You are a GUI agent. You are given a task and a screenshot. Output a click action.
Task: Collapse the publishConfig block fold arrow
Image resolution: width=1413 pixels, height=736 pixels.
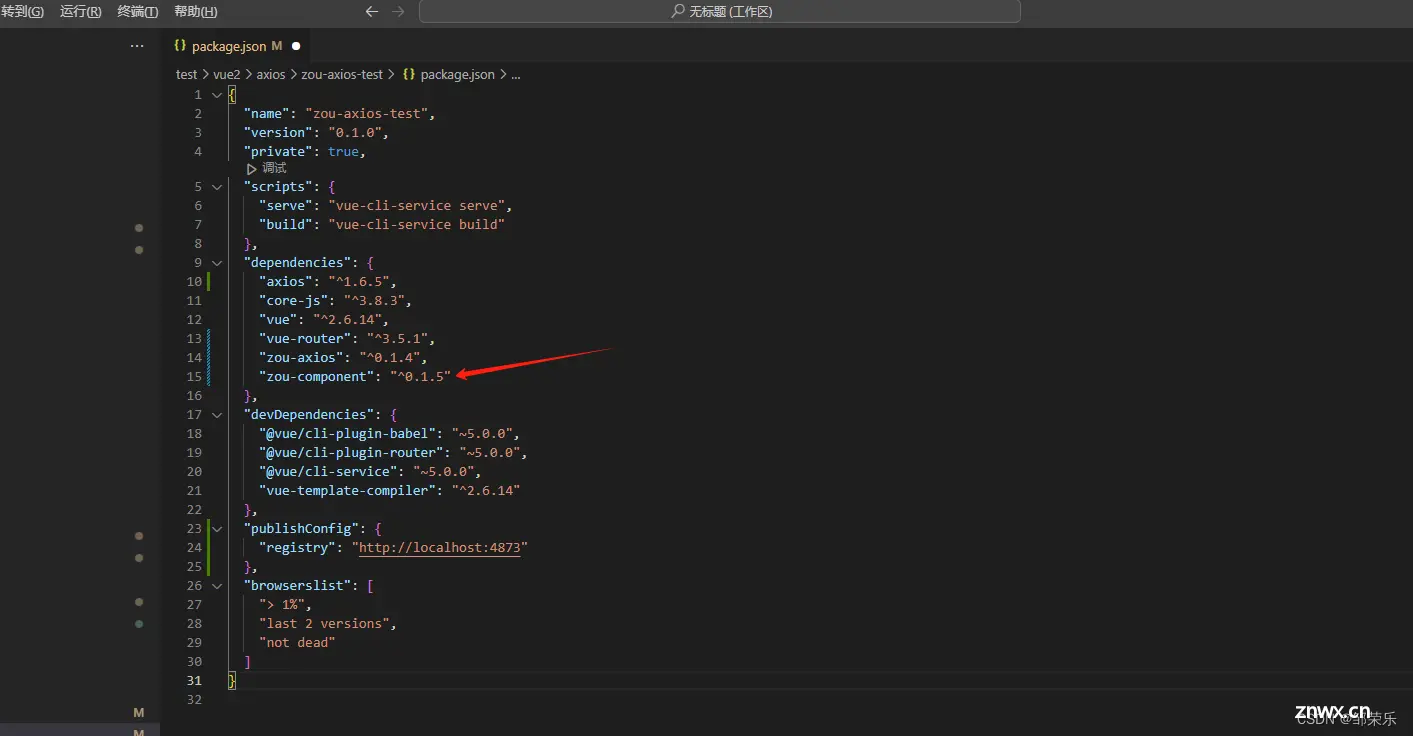[x=216, y=529]
